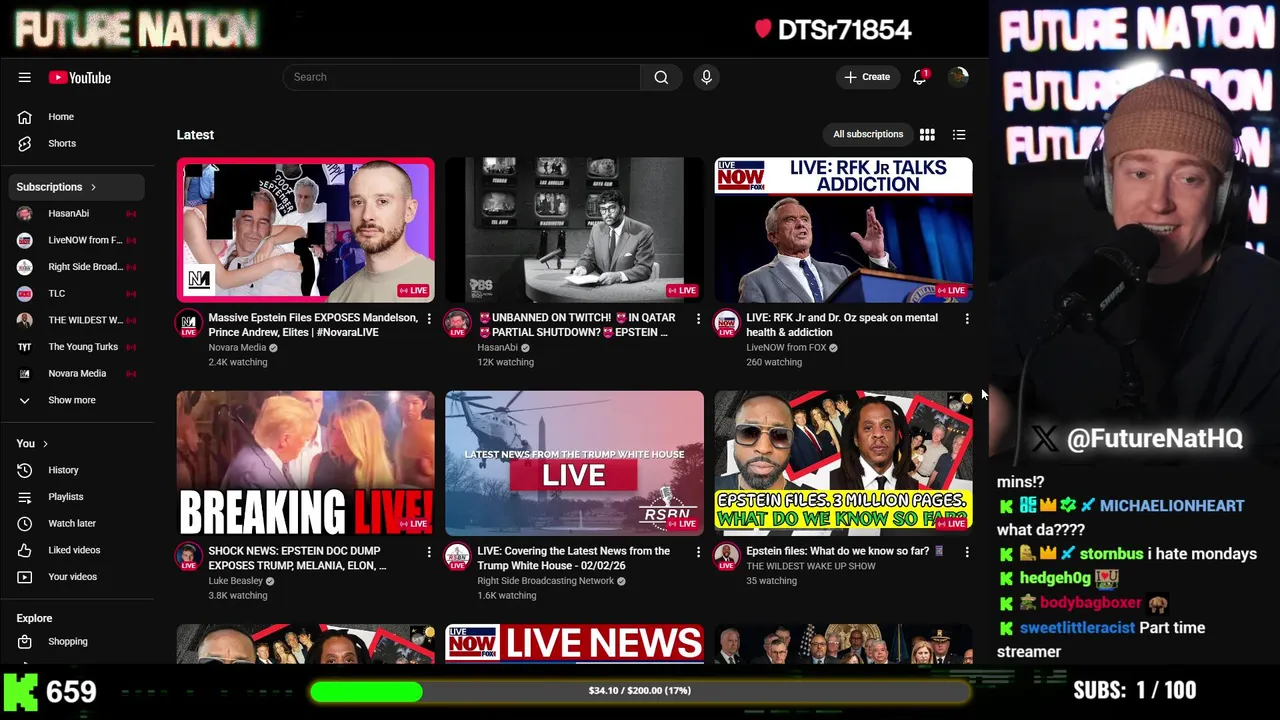This screenshot has height=720, width=1280.
Task: Open RSBN Trump White House LIVE thumbnail
Action: tap(574, 463)
